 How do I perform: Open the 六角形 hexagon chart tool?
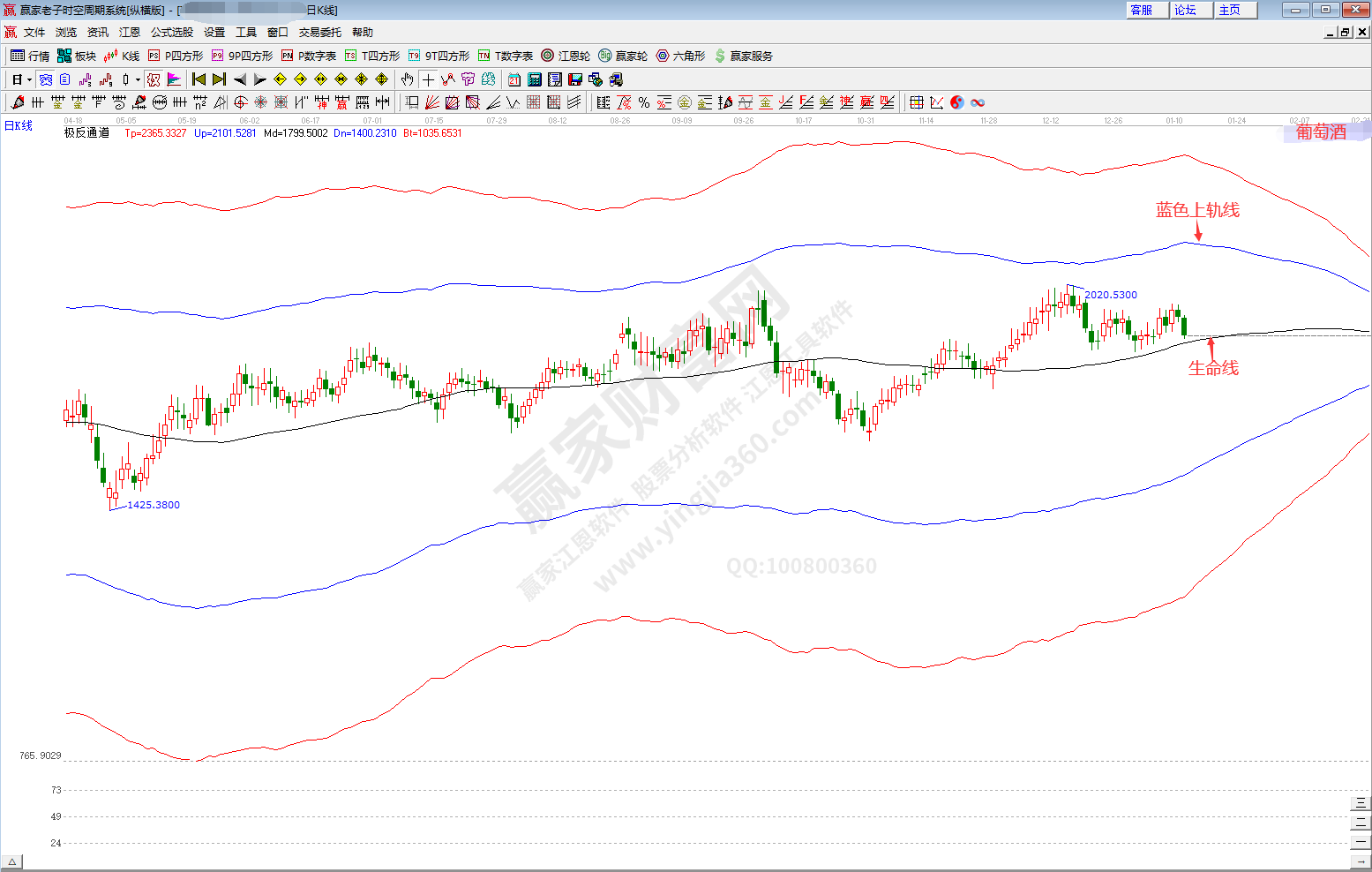point(680,56)
